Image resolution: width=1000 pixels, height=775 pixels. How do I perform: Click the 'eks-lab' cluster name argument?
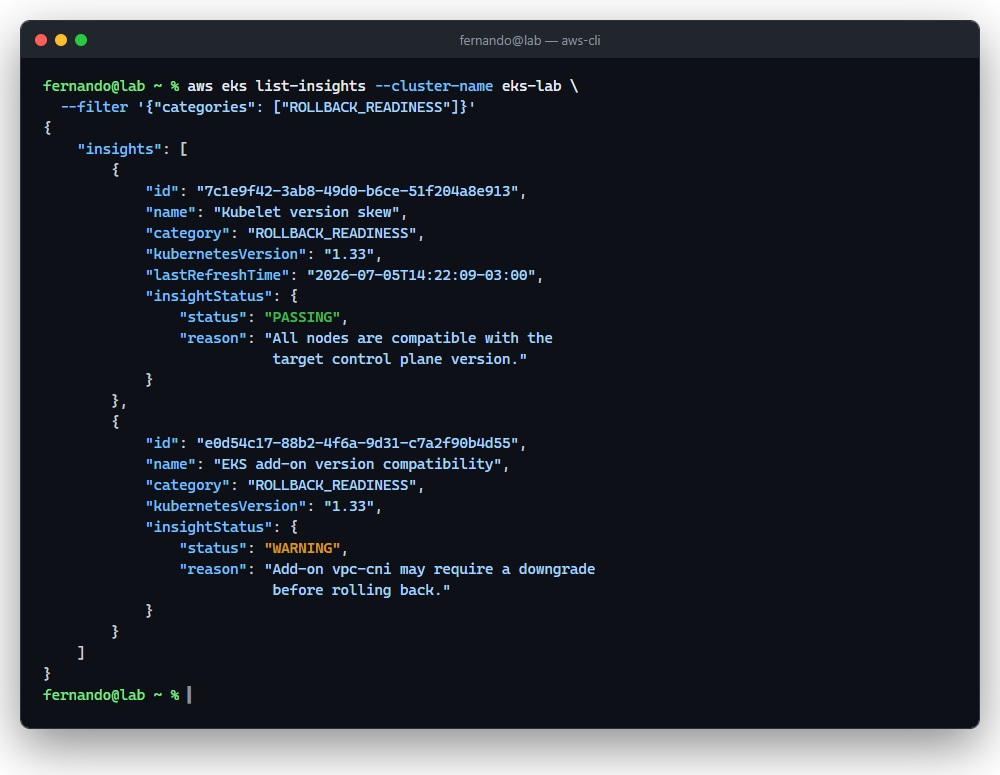pos(531,86)
